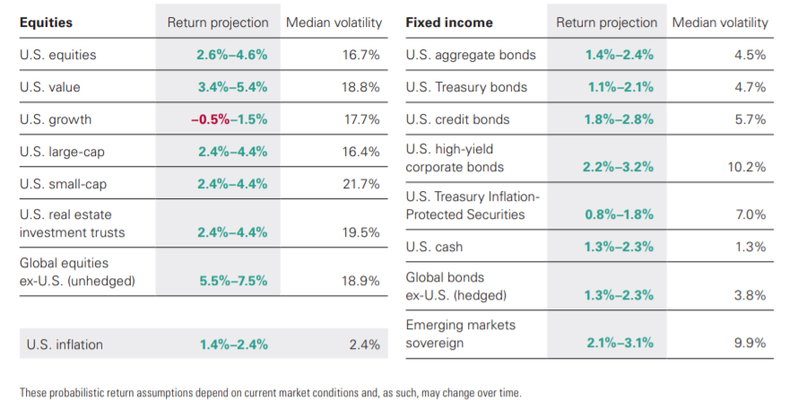Select the U.S. value row label

(x=50, y=87)
